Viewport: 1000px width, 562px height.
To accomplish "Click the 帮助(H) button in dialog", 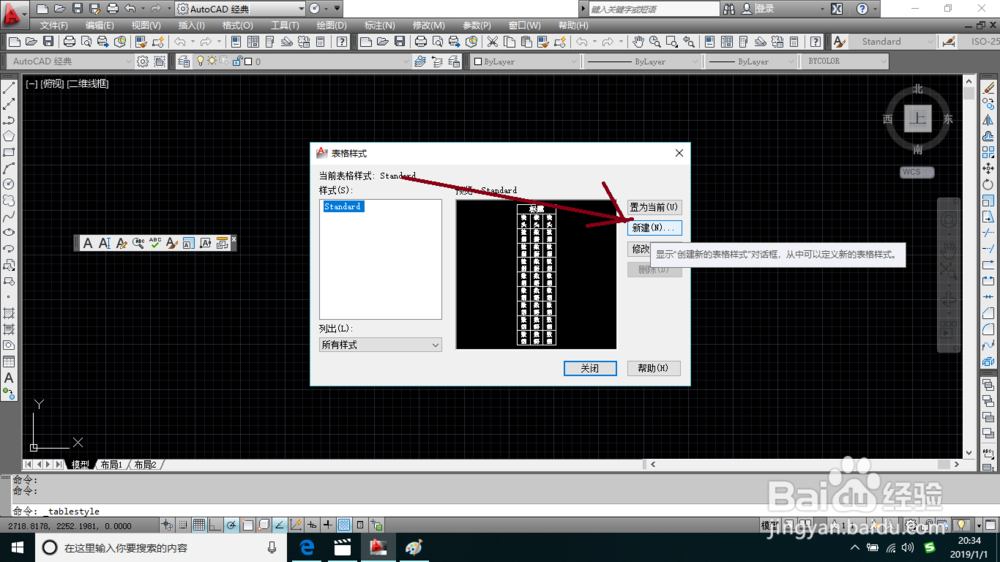I will 654,368.
